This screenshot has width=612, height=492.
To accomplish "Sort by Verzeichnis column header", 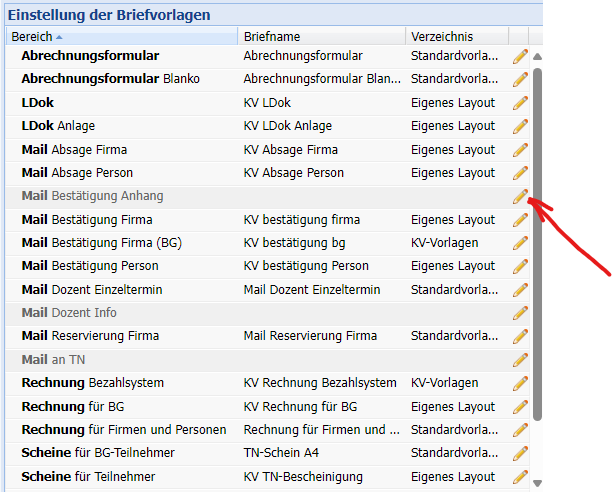I will pos(443,36).
